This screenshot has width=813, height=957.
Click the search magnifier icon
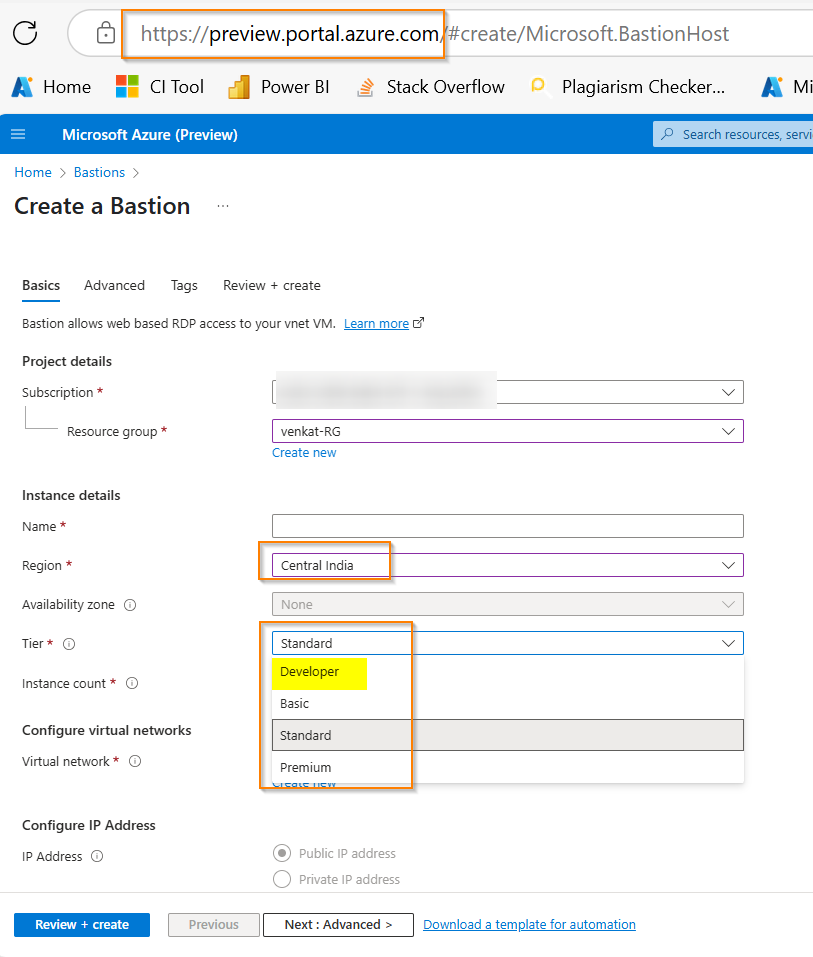668,134
